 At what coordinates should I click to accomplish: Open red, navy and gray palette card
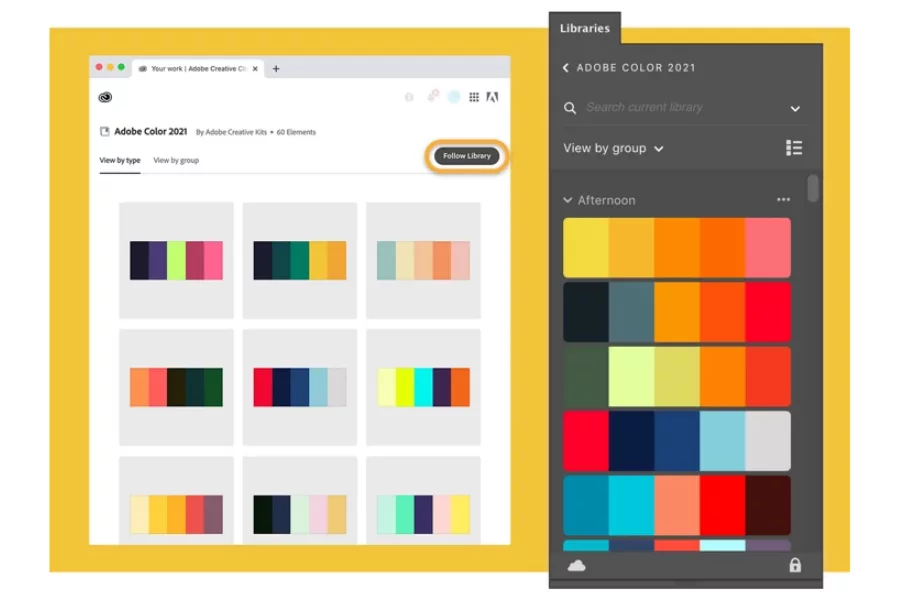[x=300, y=388]
